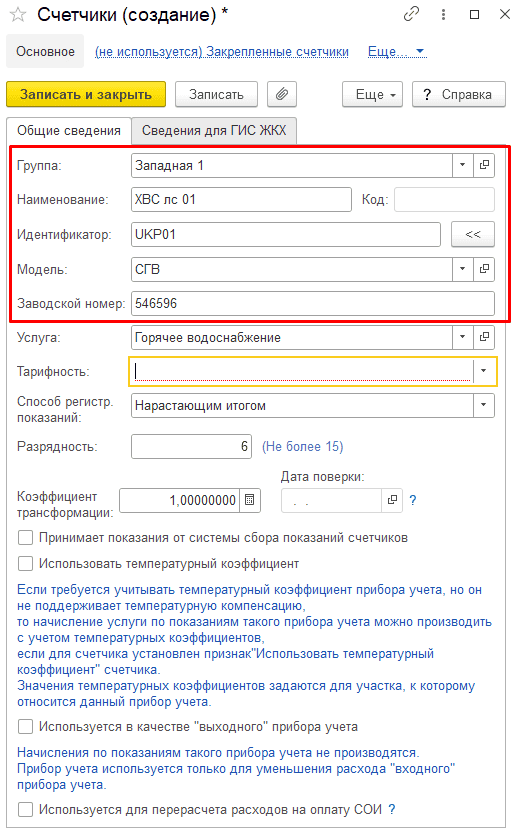Open calculator in Коэффициент трансформации field
519x837 pixels.
(x=249, y=500)
